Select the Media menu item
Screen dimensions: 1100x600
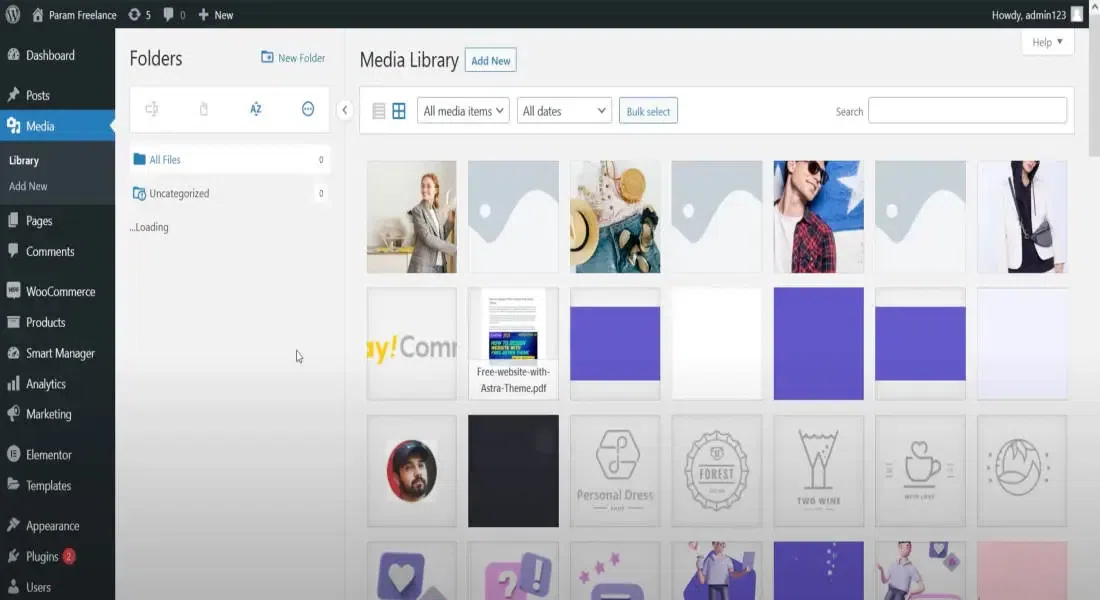[58, 126]
